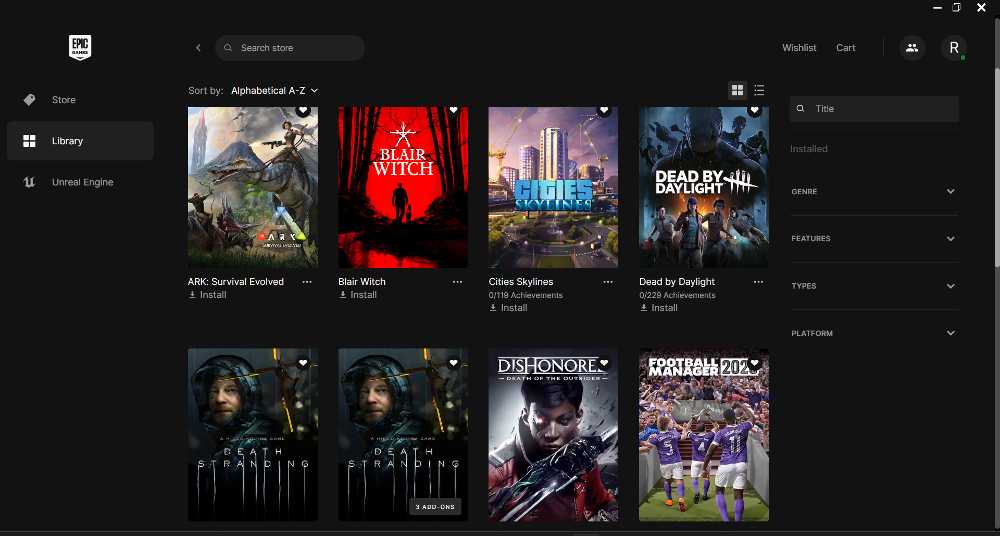Toggle favorite heart on Blair Witch

[454, 110]
